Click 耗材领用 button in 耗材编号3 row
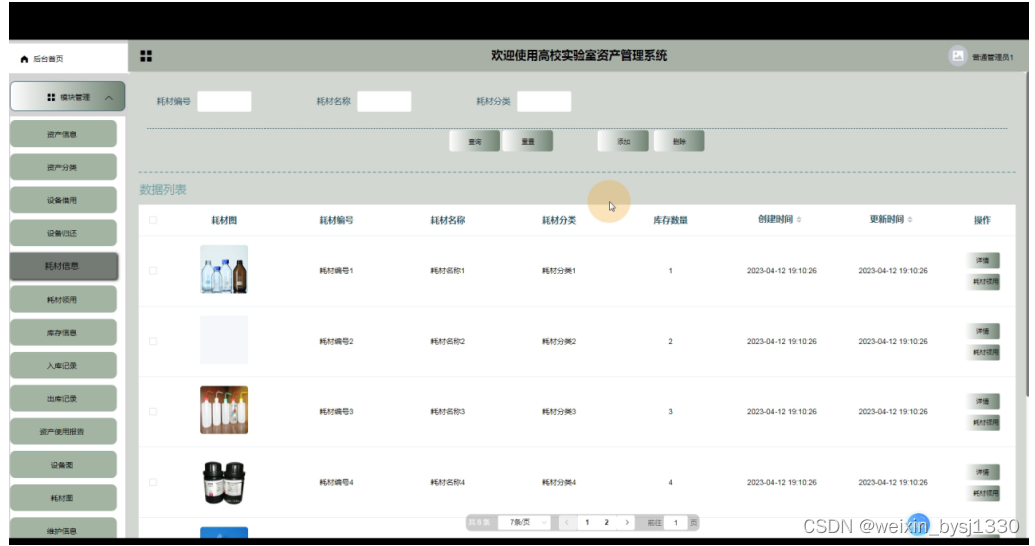 985,423
